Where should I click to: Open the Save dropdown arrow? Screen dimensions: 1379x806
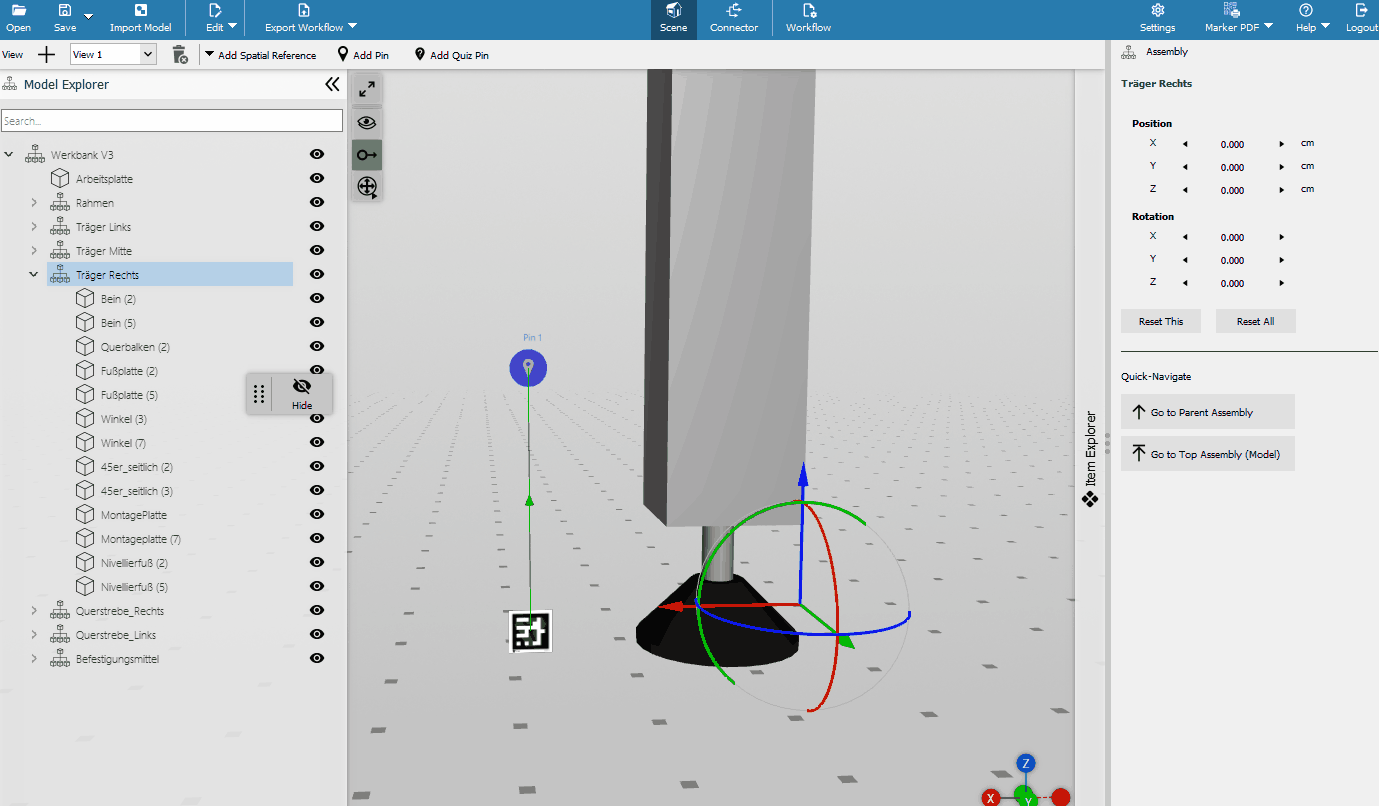pyautogui.click(x=88, y=16)
